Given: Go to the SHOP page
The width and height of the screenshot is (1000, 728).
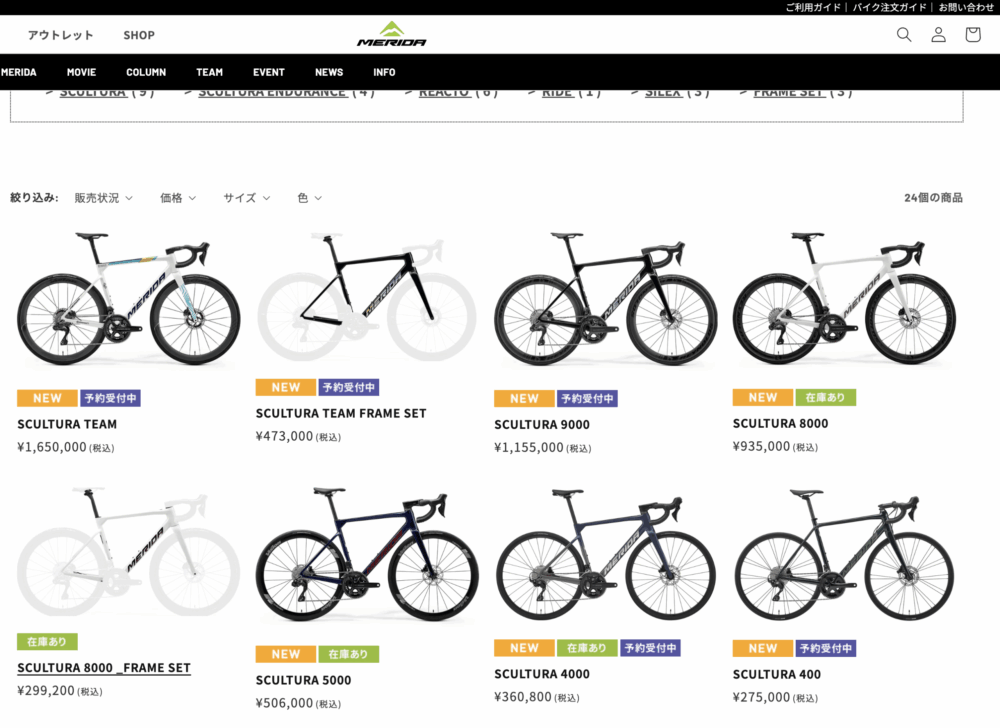Looking at the screenshot, I should (x=139, y=35).
